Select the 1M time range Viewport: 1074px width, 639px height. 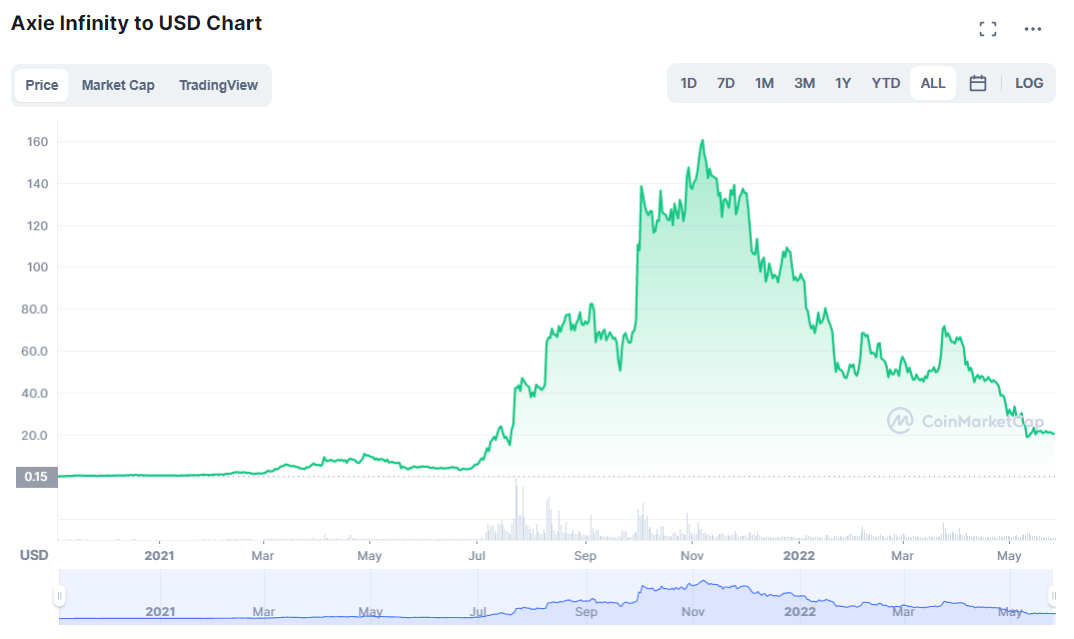(764, 84)
